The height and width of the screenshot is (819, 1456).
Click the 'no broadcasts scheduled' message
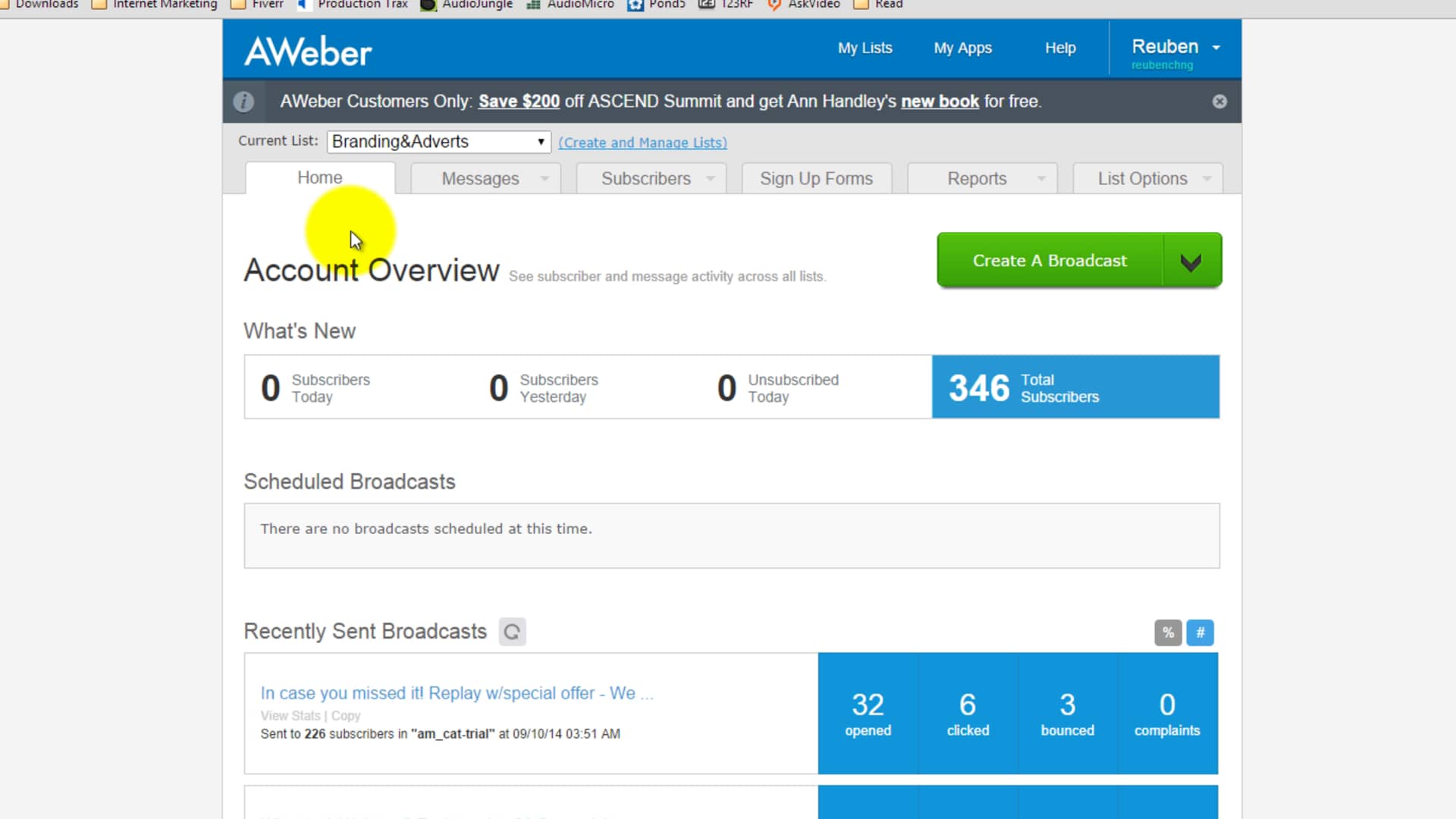click(426, 529)
